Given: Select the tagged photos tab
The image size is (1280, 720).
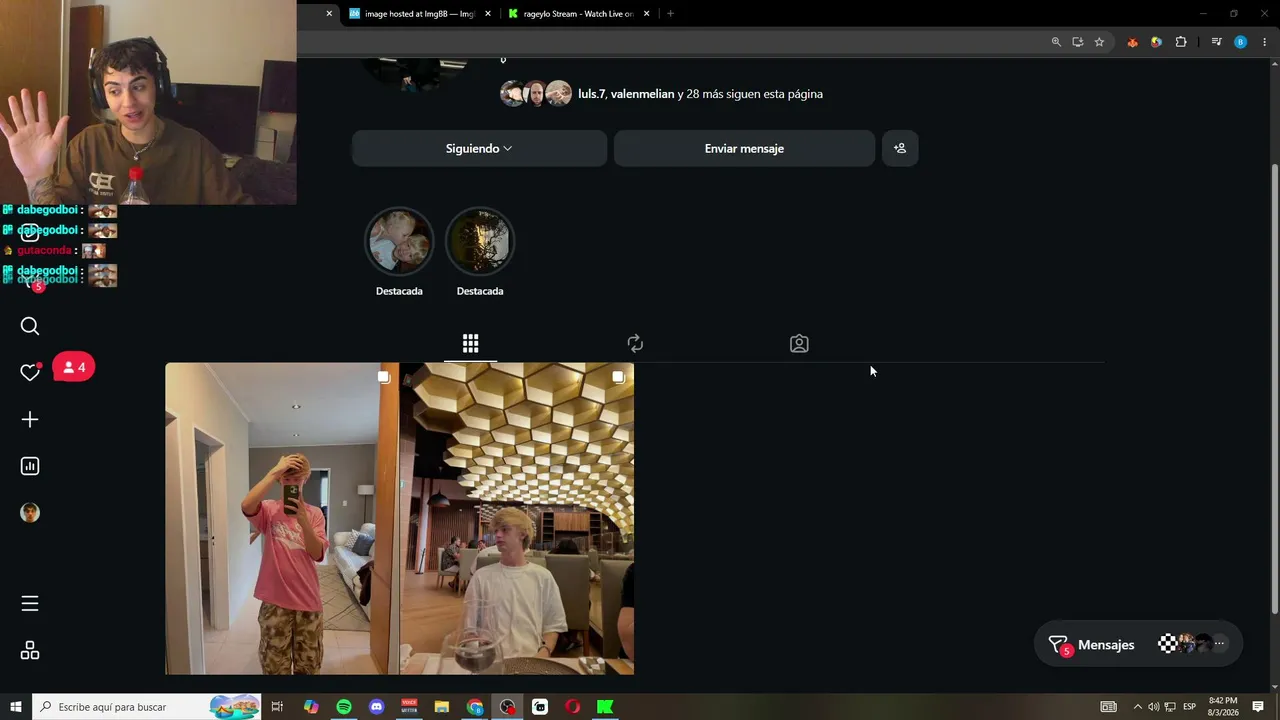Looking at the screenshot, I should (799, 344).
